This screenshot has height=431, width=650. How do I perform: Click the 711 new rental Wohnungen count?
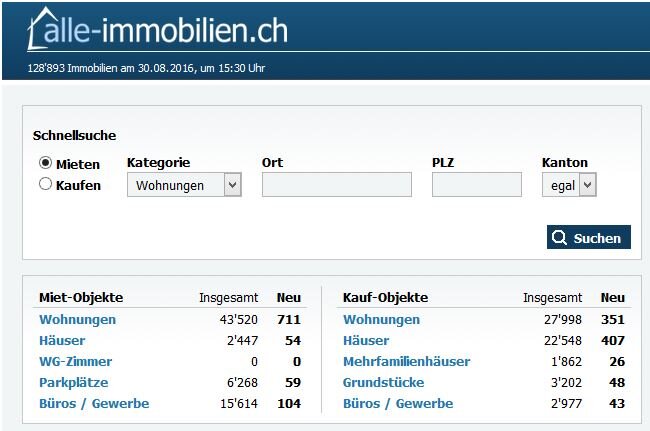click(288, 320)
